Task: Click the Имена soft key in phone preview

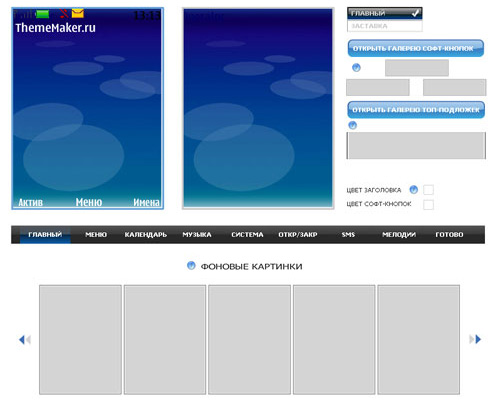Action: point(146,202)
